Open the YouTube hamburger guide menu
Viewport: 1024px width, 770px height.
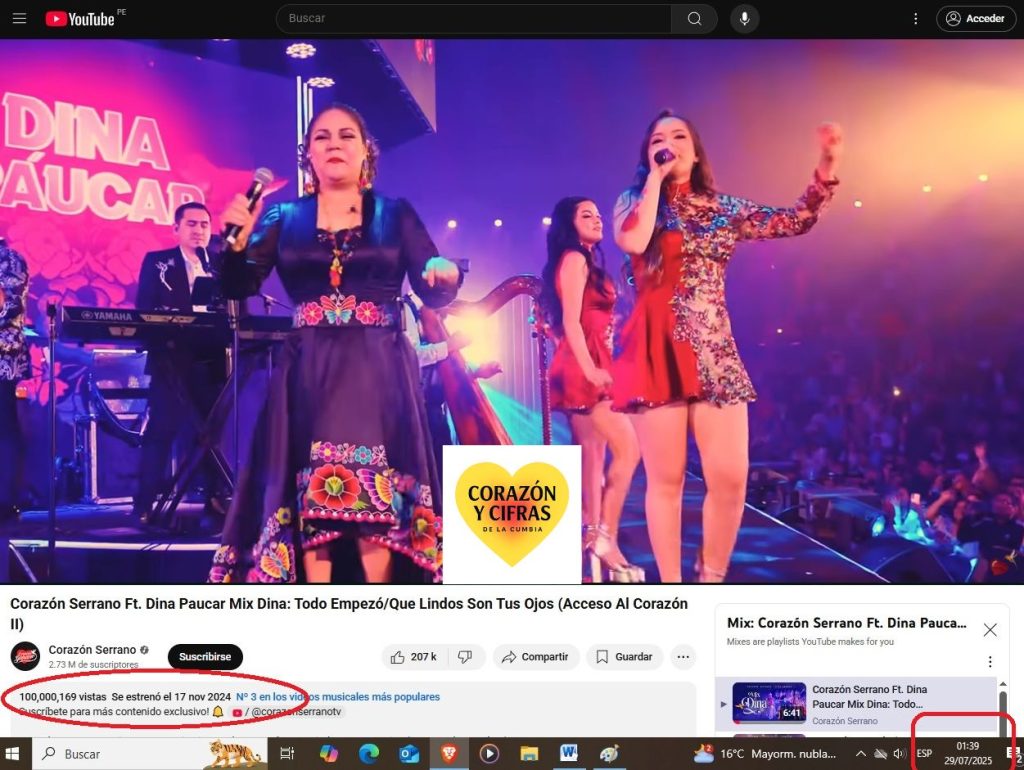click(x=20, y=19)
